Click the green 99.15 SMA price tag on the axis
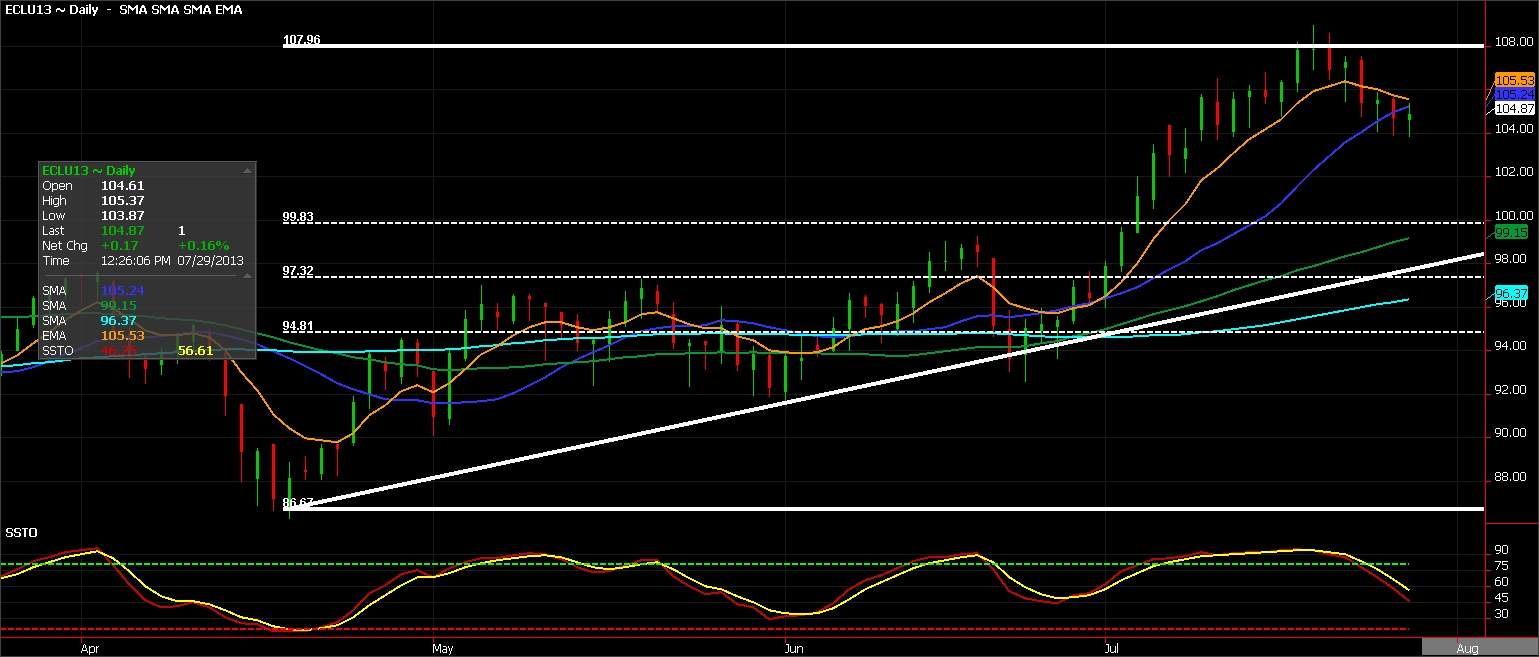Image resolution: width=1539 pixels, height=657 pixels. tap(1511, 232)
